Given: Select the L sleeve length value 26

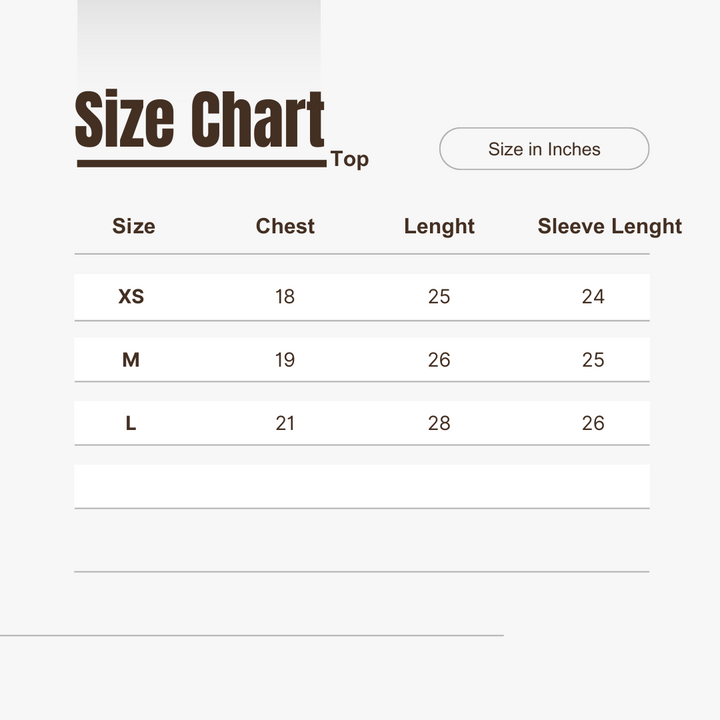Looking at the screenshot, I should click(593, 423).
